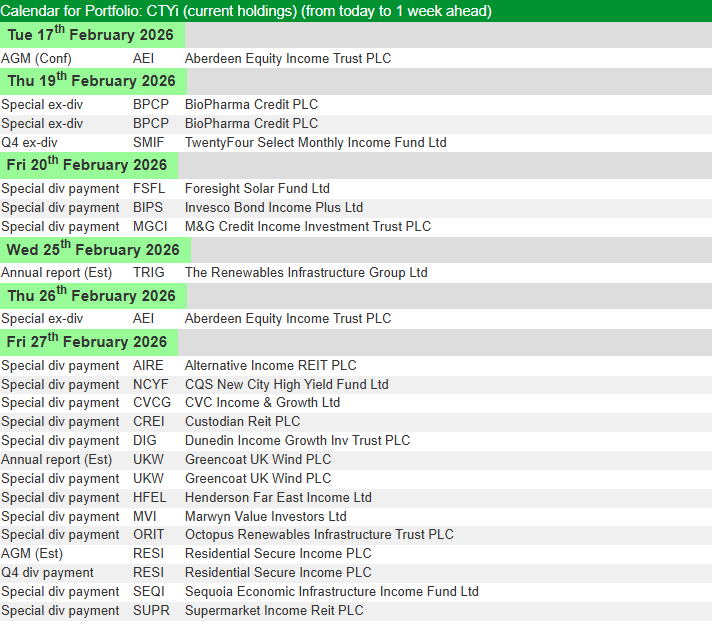Open Alternative Income REIT PLC
Viewport: 712px width, 640px height.
point(270,366)
